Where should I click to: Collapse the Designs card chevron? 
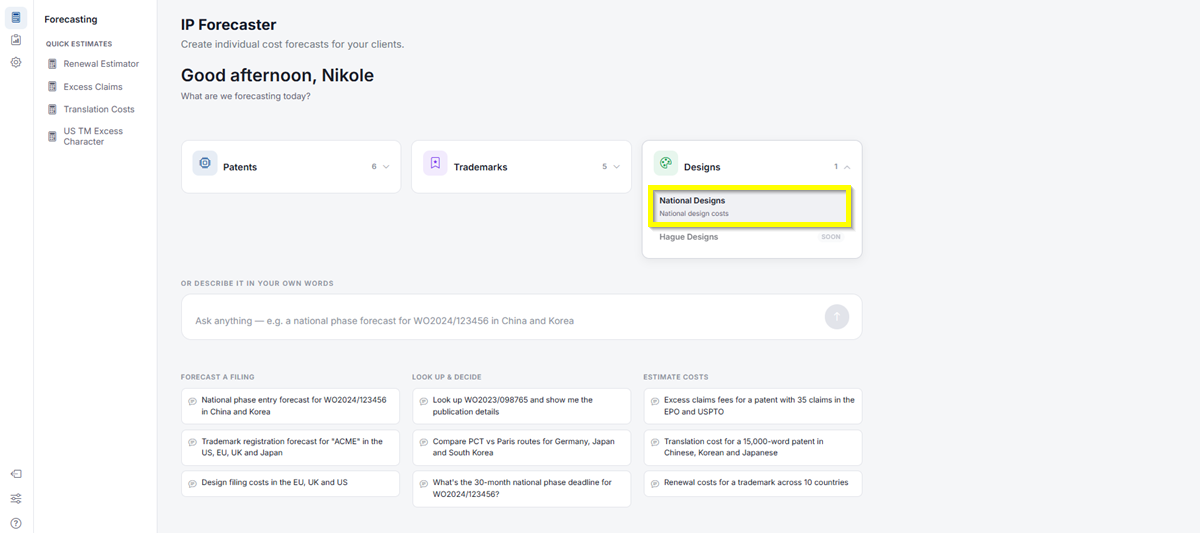point(848,167)
